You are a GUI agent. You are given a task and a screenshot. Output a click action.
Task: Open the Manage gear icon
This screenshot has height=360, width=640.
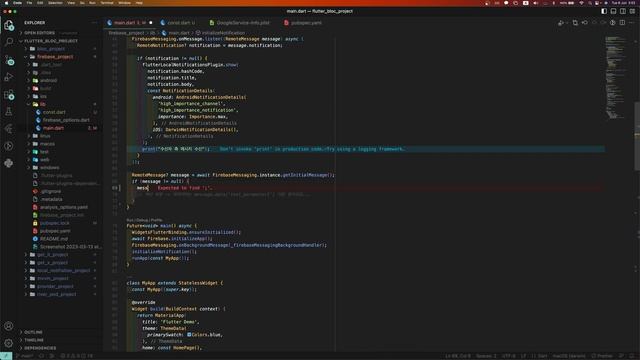(9, 343)
